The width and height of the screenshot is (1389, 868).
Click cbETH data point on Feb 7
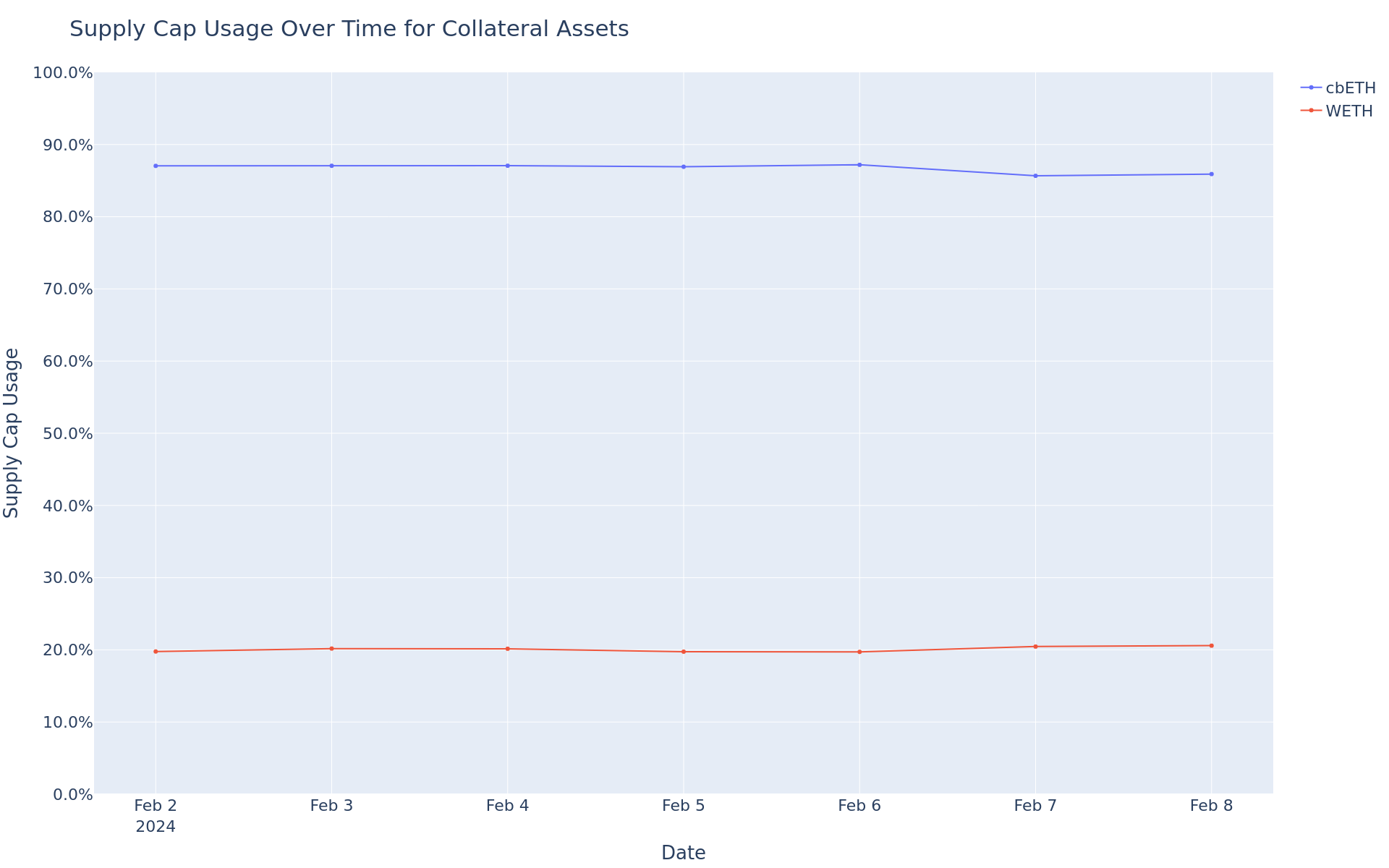1035,176
